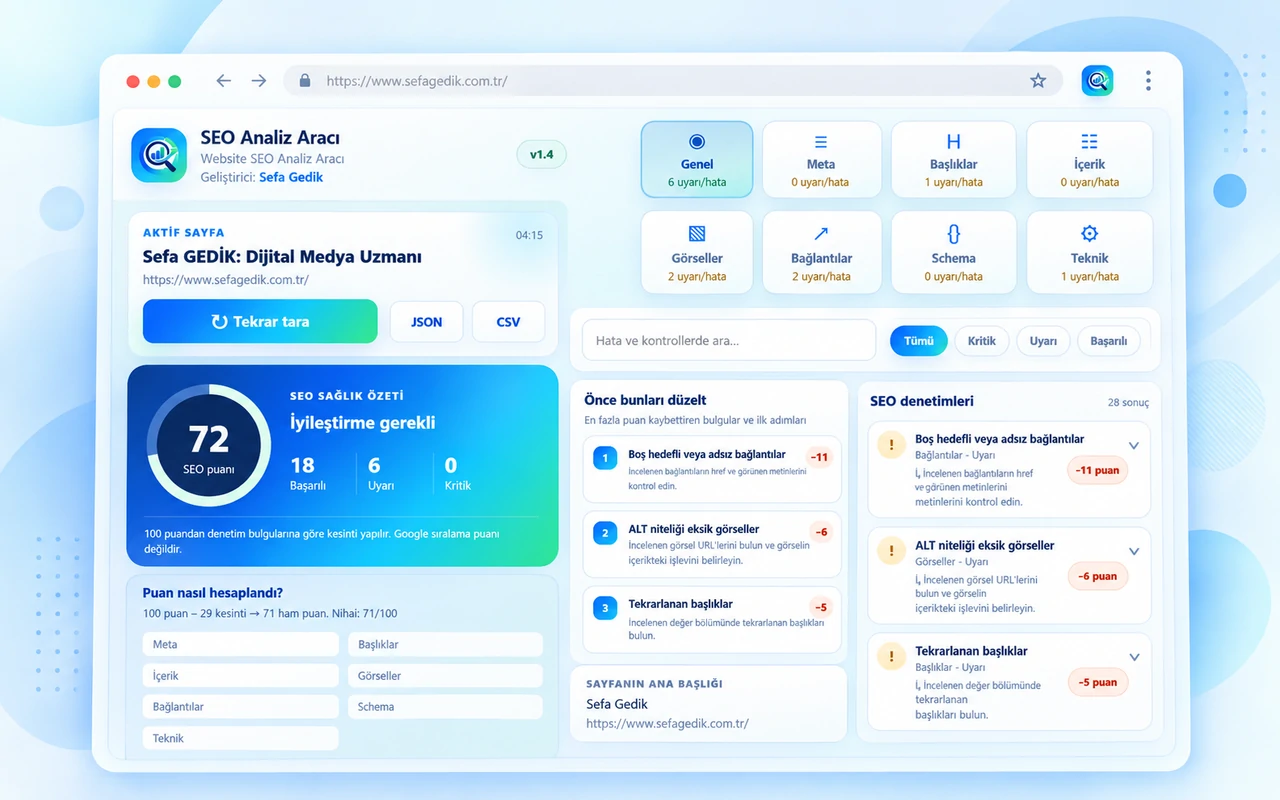The height and width of the screenshot is (800, 1280).
Task: Open the Bağlantılar category
Action: (x=821, y=254)
